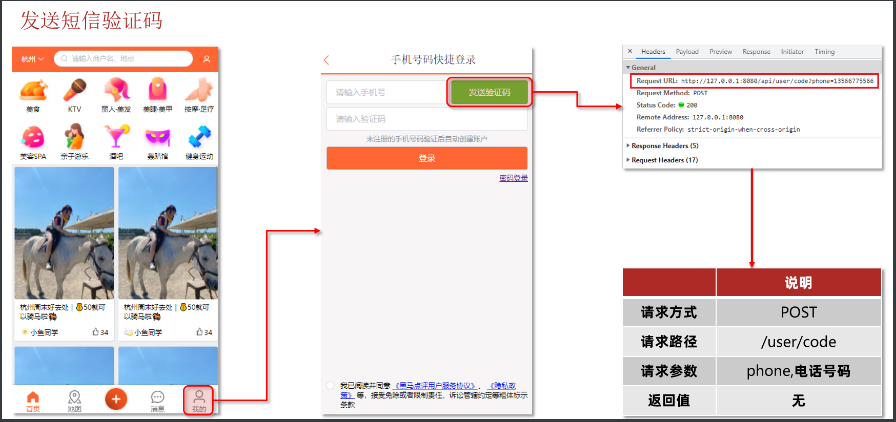Open the 杭州 city dropdown
896x422 pixels.
[x=33, y=59]
